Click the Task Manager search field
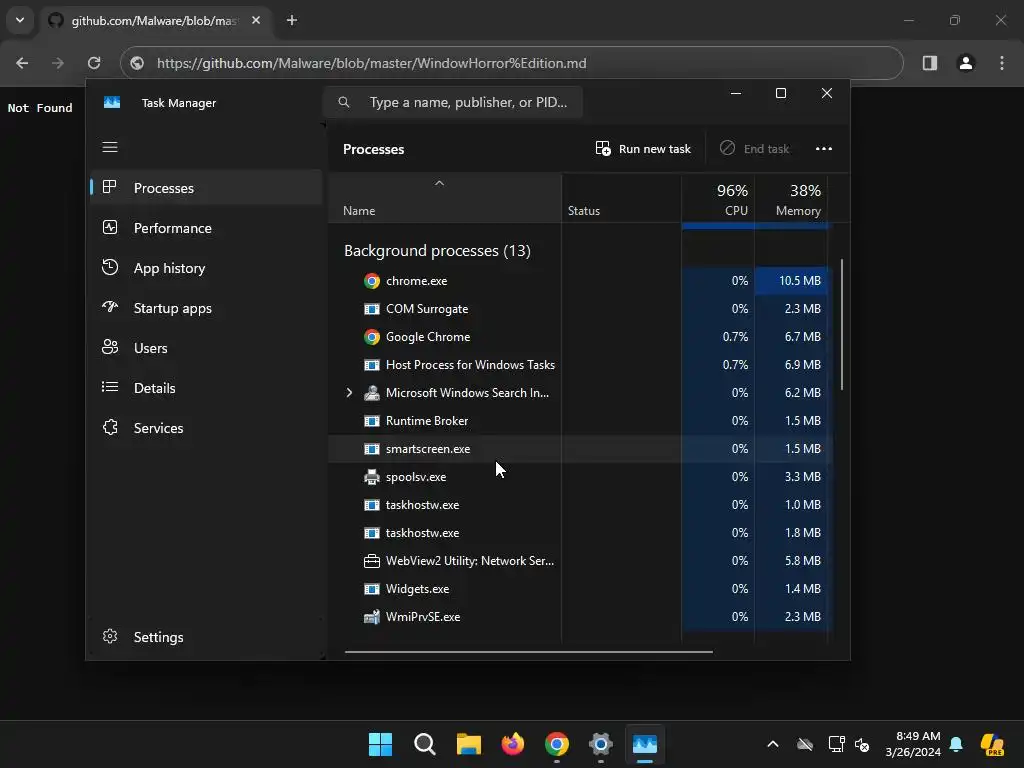Screen dimensions: 1024x768 pos(453,102)
